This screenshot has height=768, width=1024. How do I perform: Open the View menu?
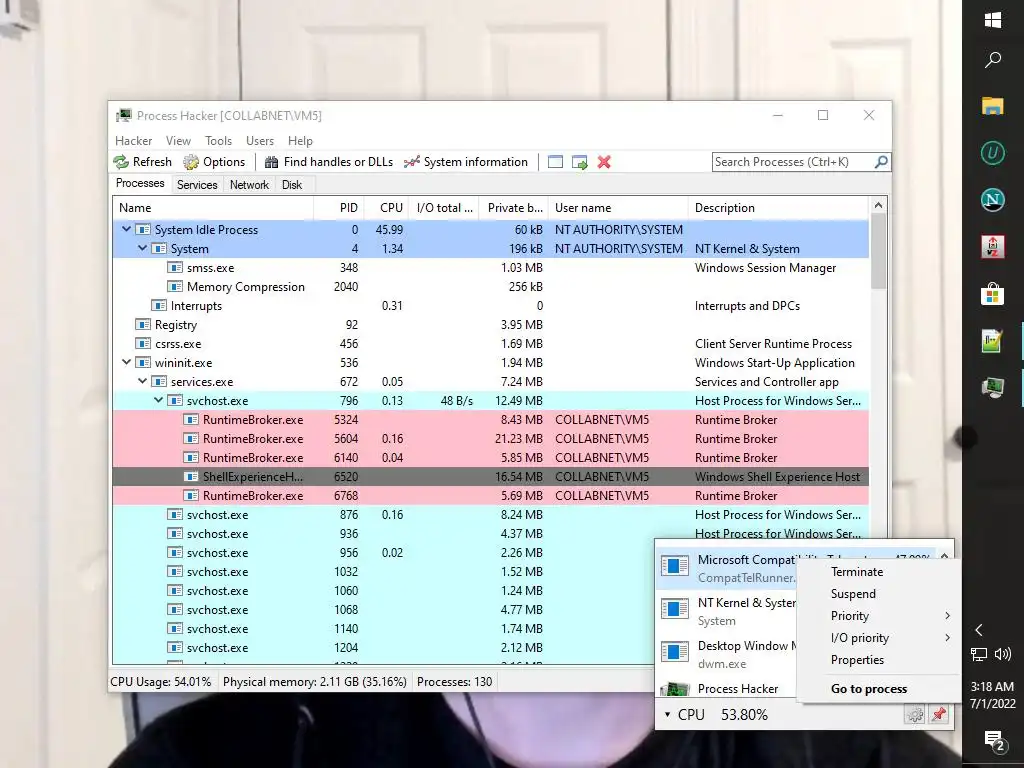click(x=178, y=140)
